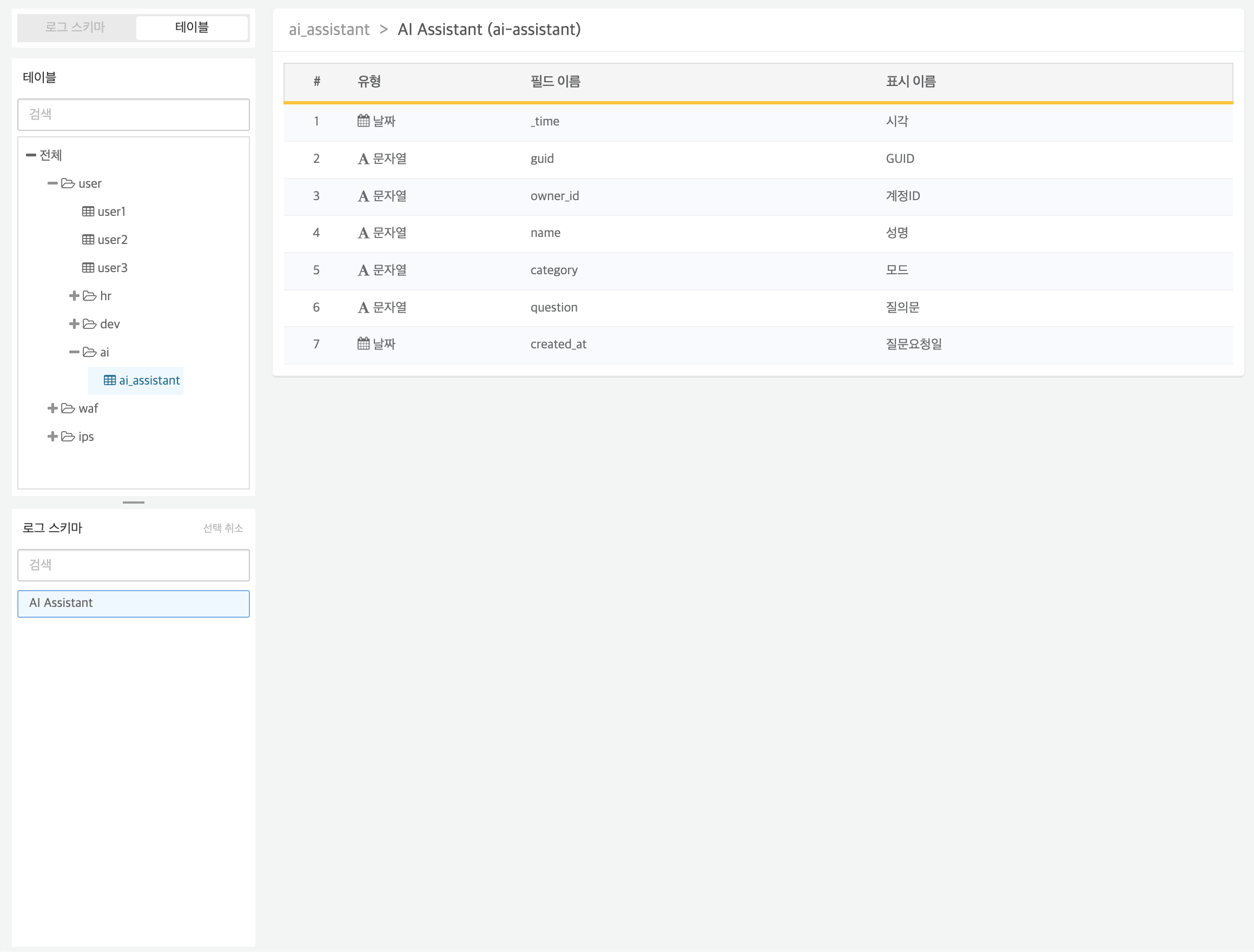Select the AI Assistant schema item

coord(133,604)
